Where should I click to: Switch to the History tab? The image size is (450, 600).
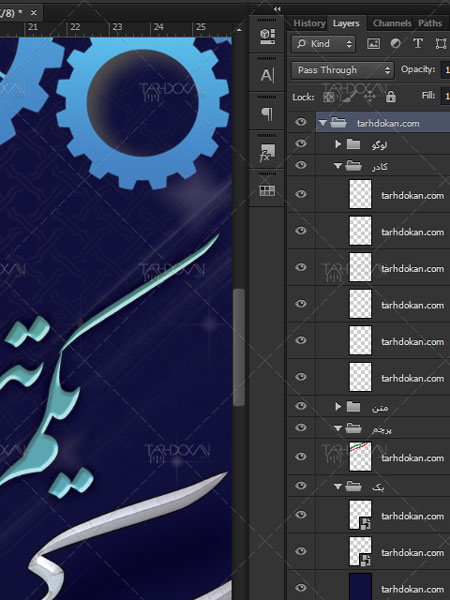tap(309, 23)
